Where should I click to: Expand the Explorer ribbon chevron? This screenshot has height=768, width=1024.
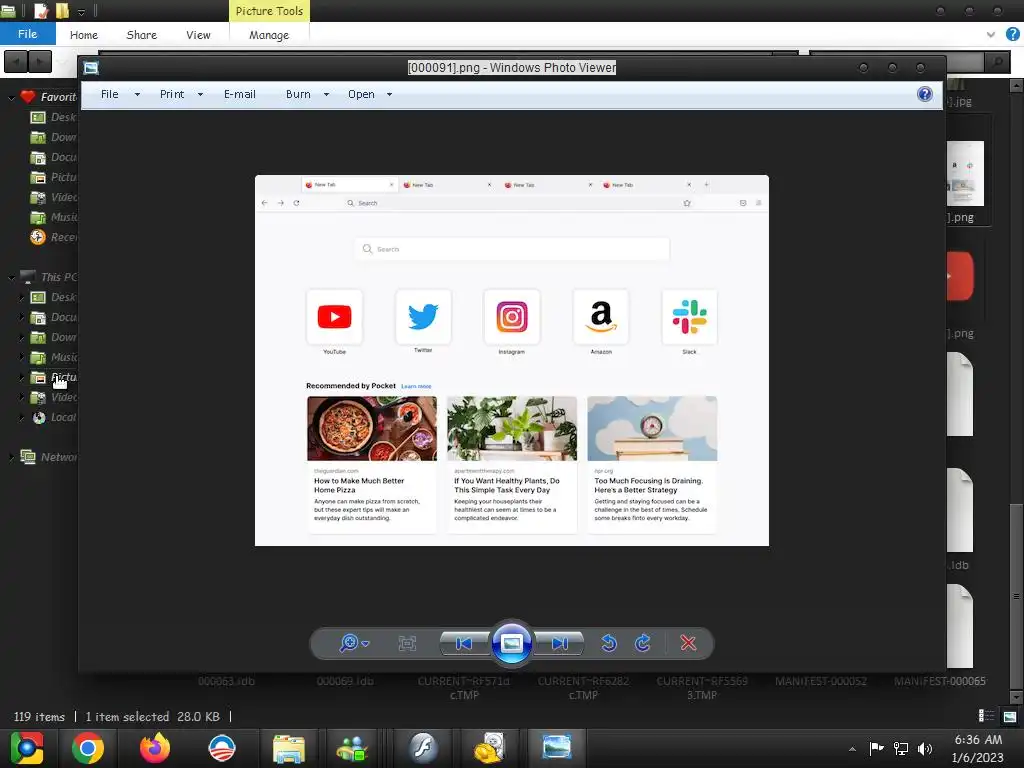click(x=991, y=35)
